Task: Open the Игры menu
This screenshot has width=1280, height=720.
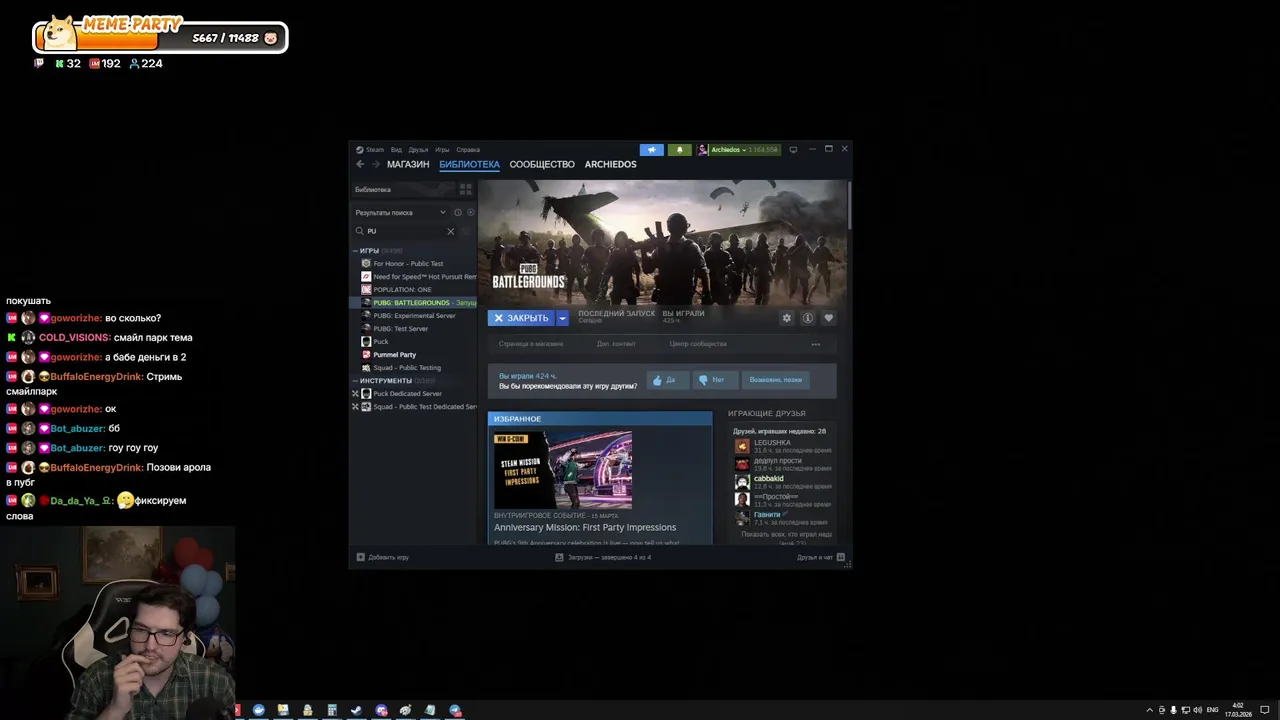Action: pyautogui.click(x=442, y=150)
